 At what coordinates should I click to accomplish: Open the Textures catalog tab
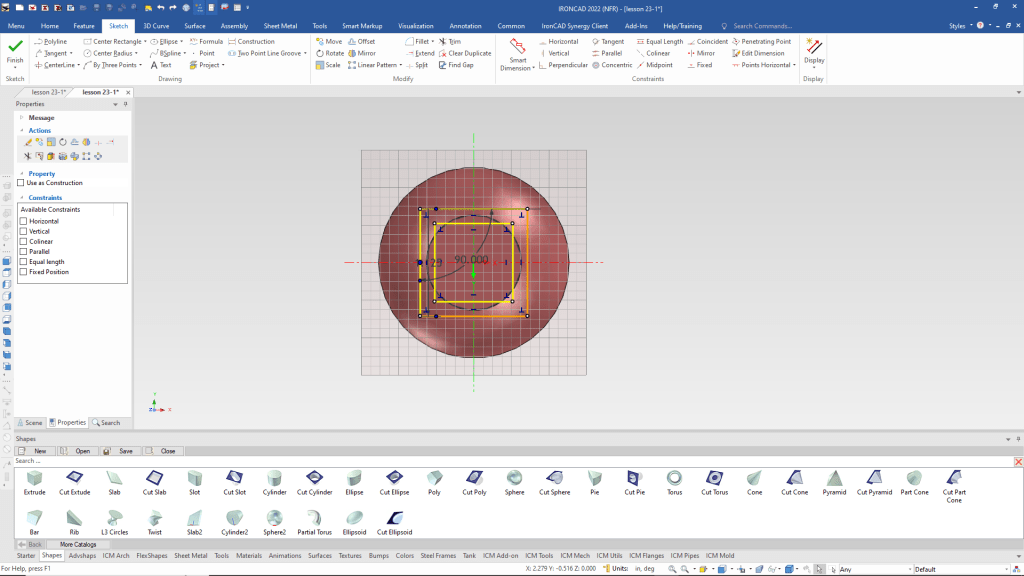point(350,555)
